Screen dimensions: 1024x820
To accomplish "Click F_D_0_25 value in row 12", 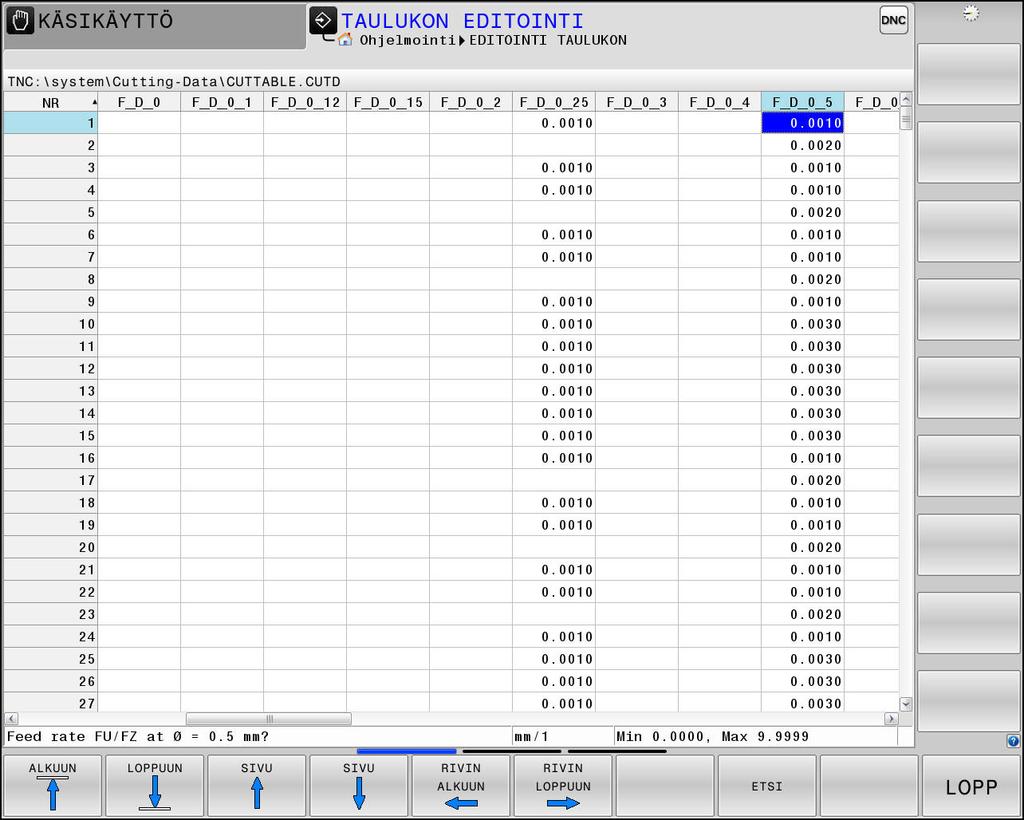I will [554, 369].
